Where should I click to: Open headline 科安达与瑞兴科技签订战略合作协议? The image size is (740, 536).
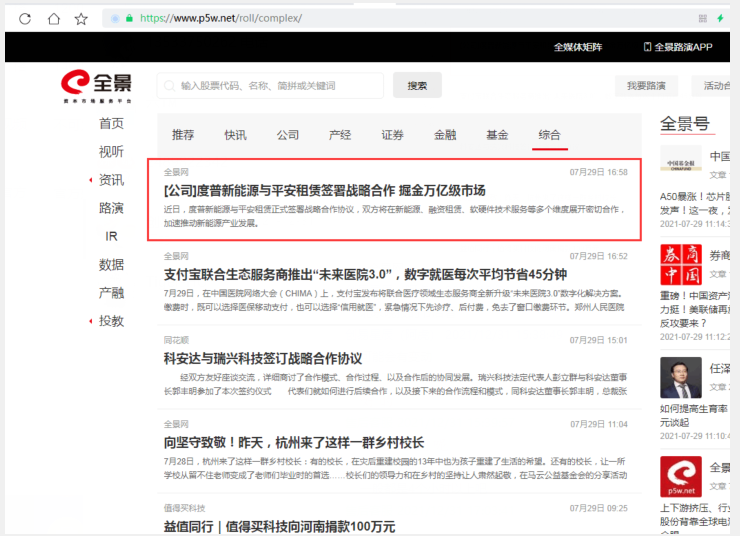tap(263, 359)
